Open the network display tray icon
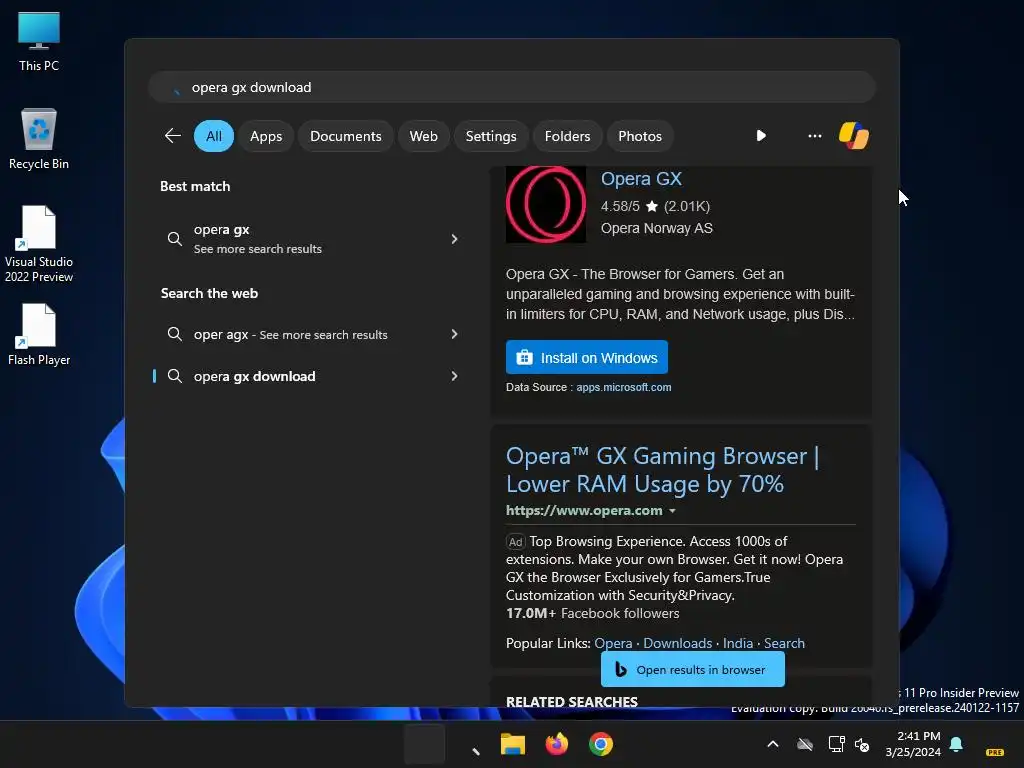1024x768 pixels. tap(836, 744)
